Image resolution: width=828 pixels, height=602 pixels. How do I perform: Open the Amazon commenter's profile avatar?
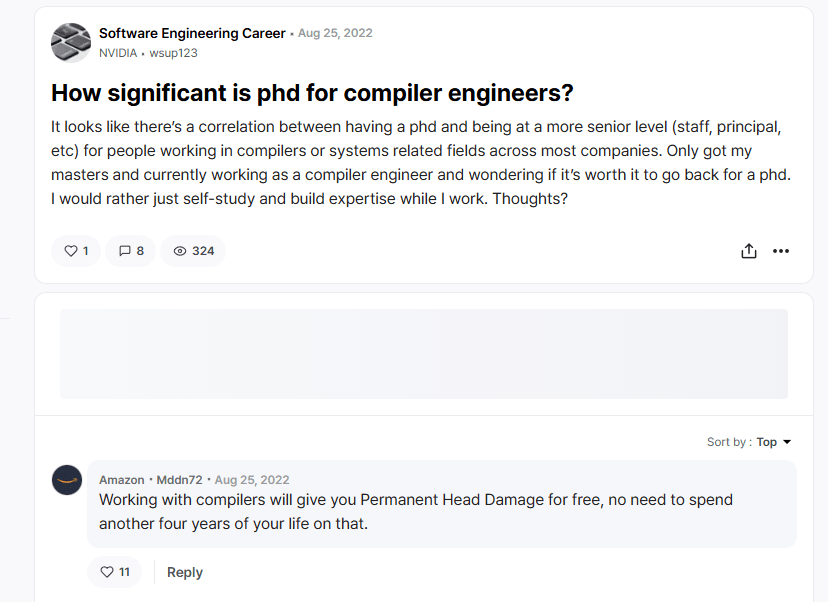(66, 479)
